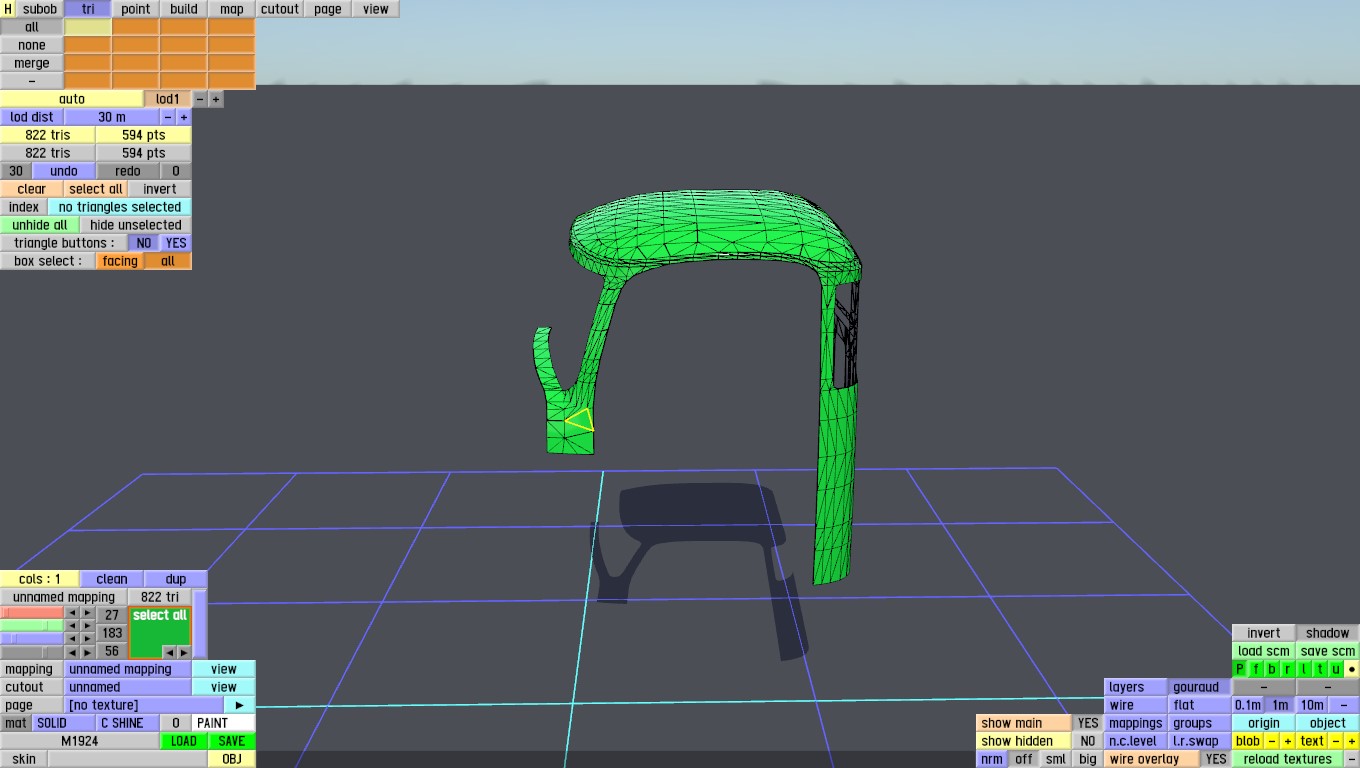Image resolution: width=1360 pixels, height=768 pixels.
Task: Switch to the point mode tab
Action: (x=136, y=9)
